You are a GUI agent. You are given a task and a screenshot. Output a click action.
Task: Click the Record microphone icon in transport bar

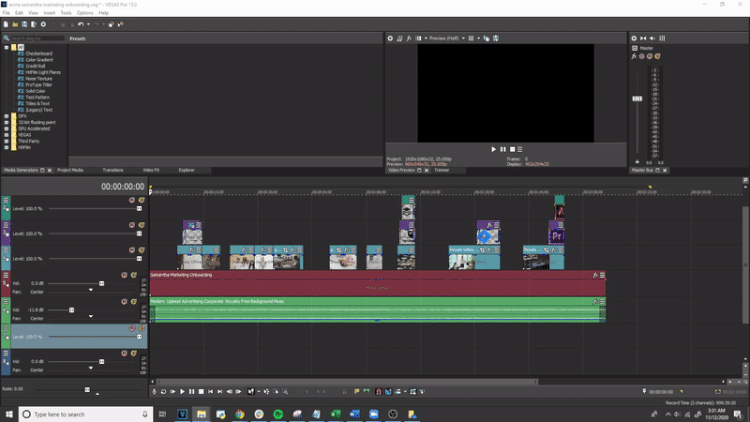154,392
